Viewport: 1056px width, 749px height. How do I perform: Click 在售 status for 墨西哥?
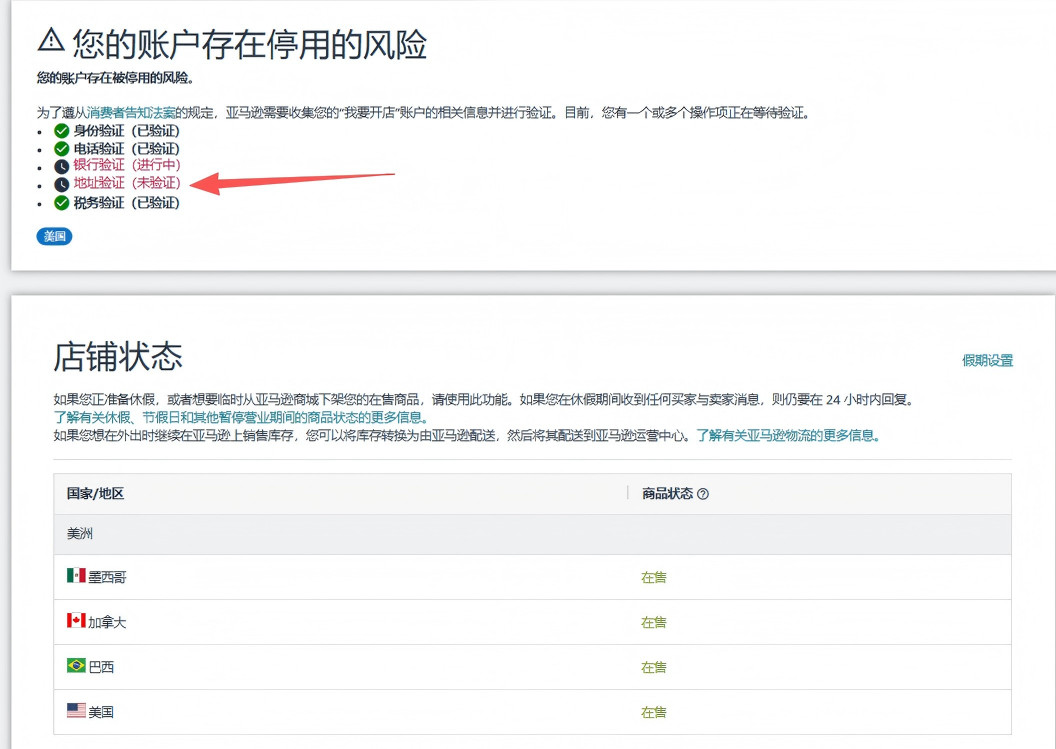pyautogui.click(x=653, y=577)
